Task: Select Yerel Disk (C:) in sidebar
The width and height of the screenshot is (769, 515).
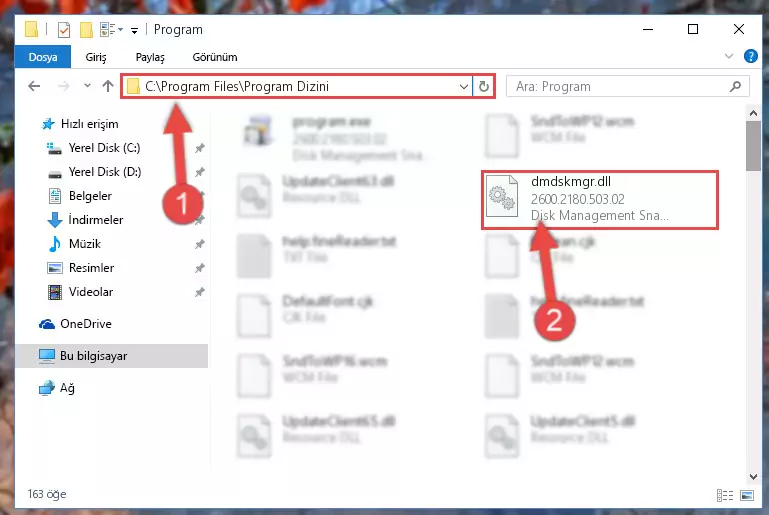Action: tap(104, 148)
